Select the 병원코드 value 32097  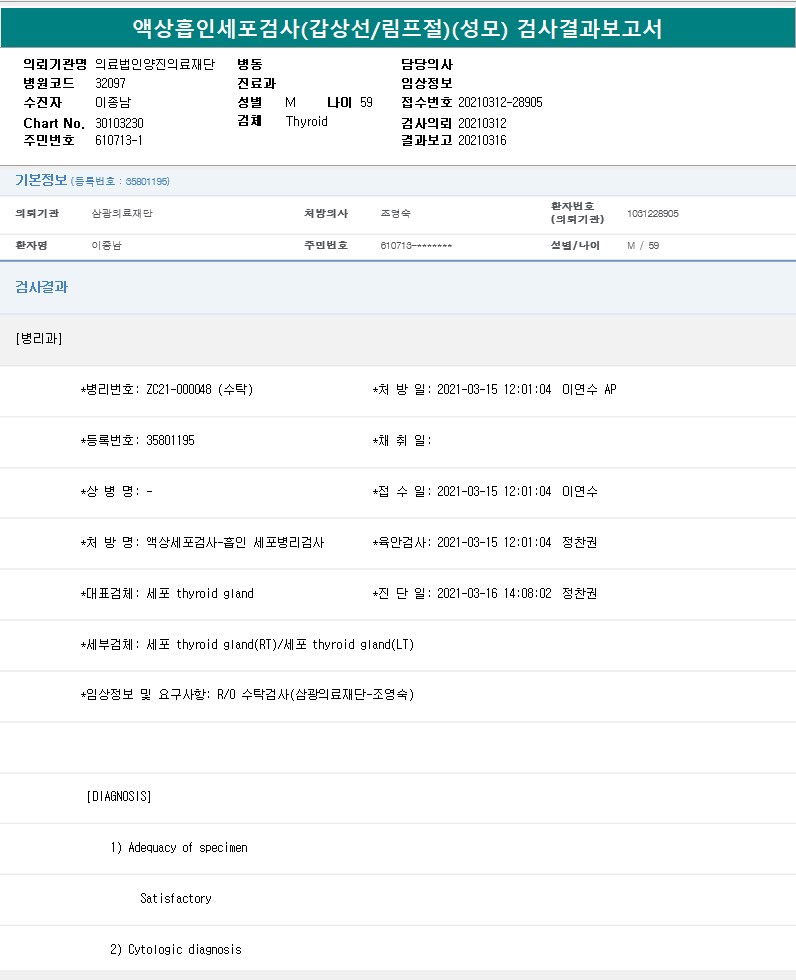[x=110, y=83]
